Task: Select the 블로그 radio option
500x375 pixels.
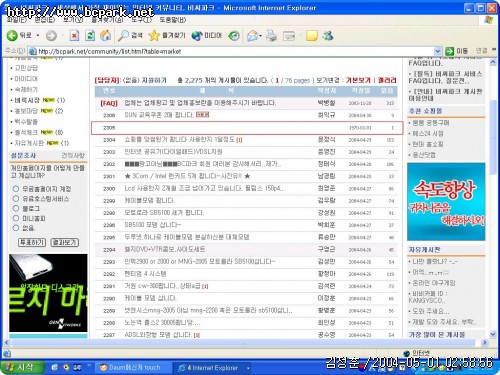Action: pyautogui.click(x=16, y=208)
